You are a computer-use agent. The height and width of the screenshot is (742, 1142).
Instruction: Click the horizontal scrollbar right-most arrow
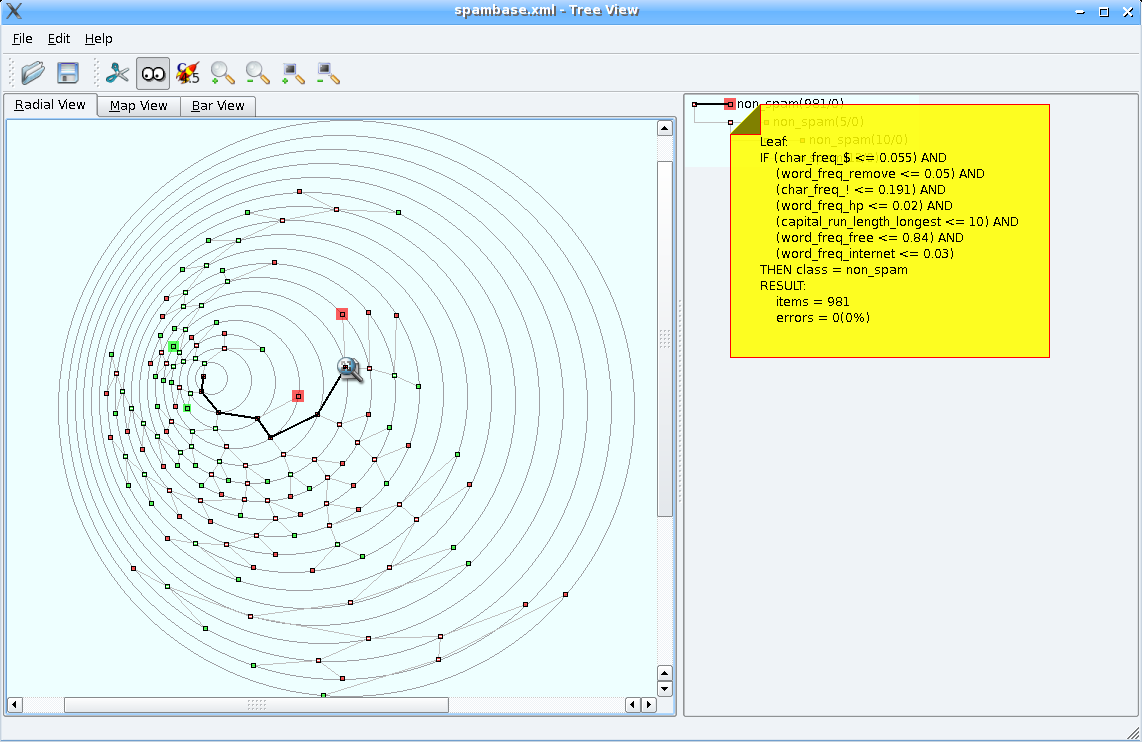[x=648, y=704]
